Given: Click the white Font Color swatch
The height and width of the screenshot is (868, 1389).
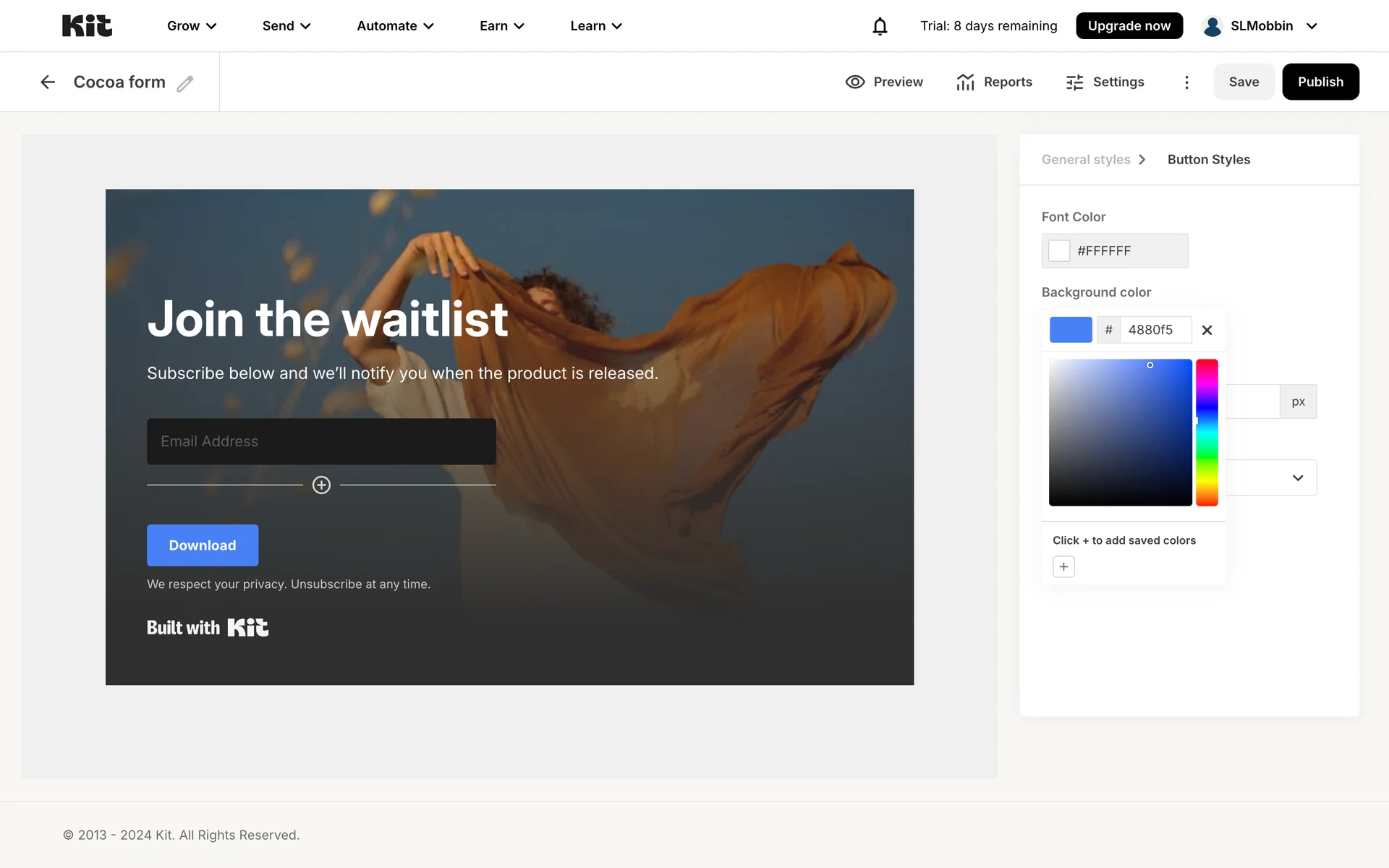Looking at the screenshot, I should click(1059, 250).
